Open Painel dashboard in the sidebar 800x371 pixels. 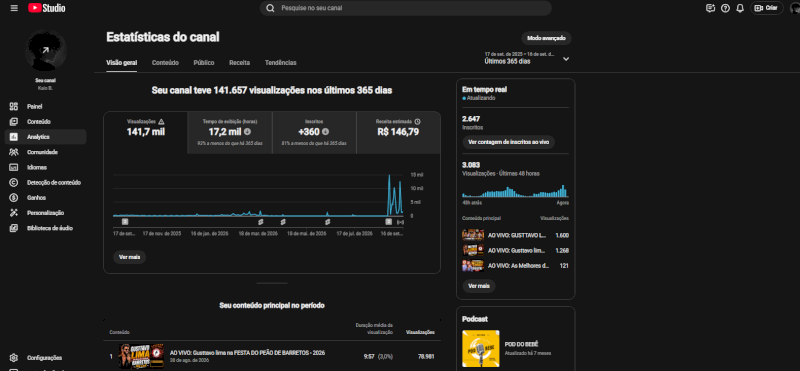45,107
